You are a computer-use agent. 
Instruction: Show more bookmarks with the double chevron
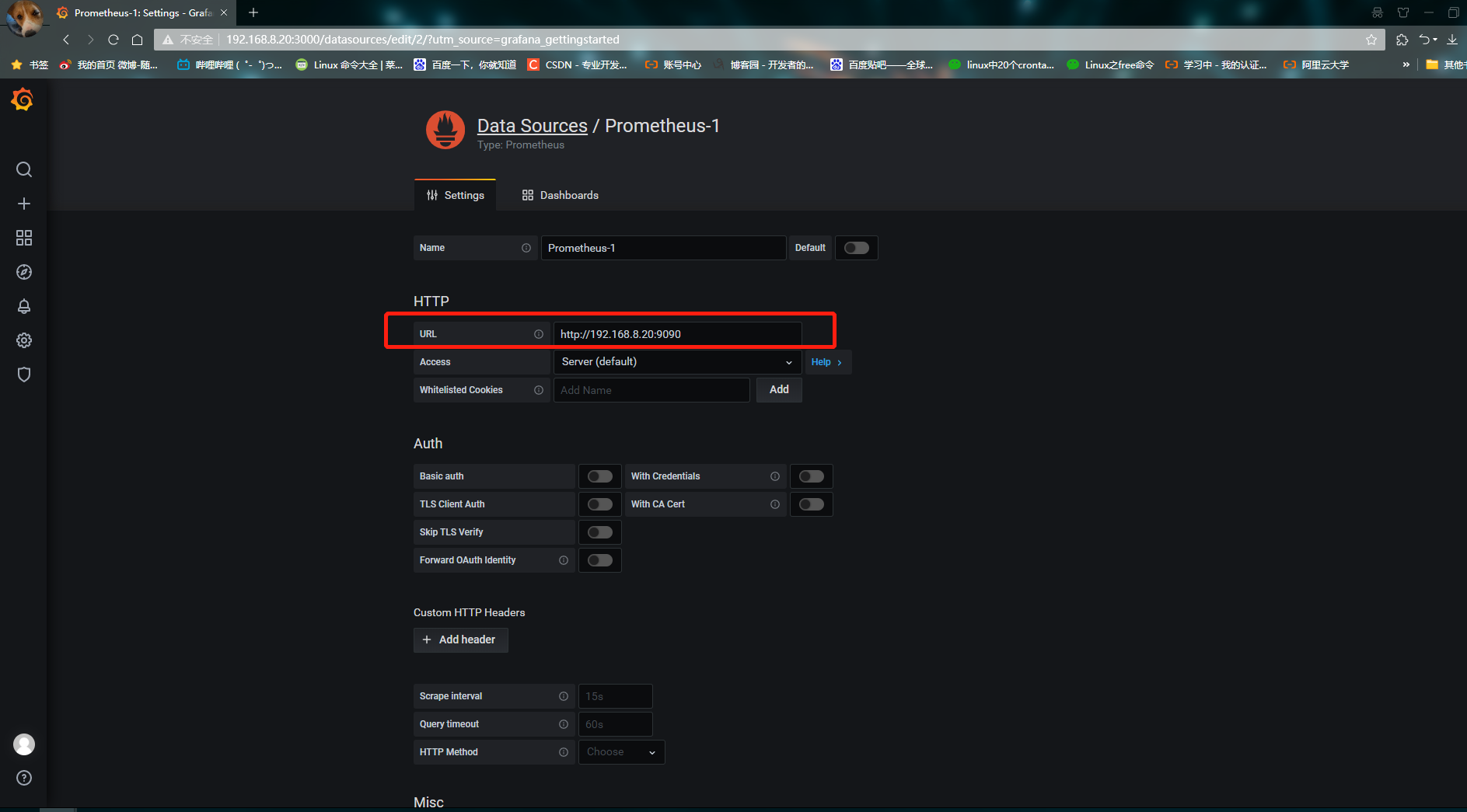tap(1406, 65)
